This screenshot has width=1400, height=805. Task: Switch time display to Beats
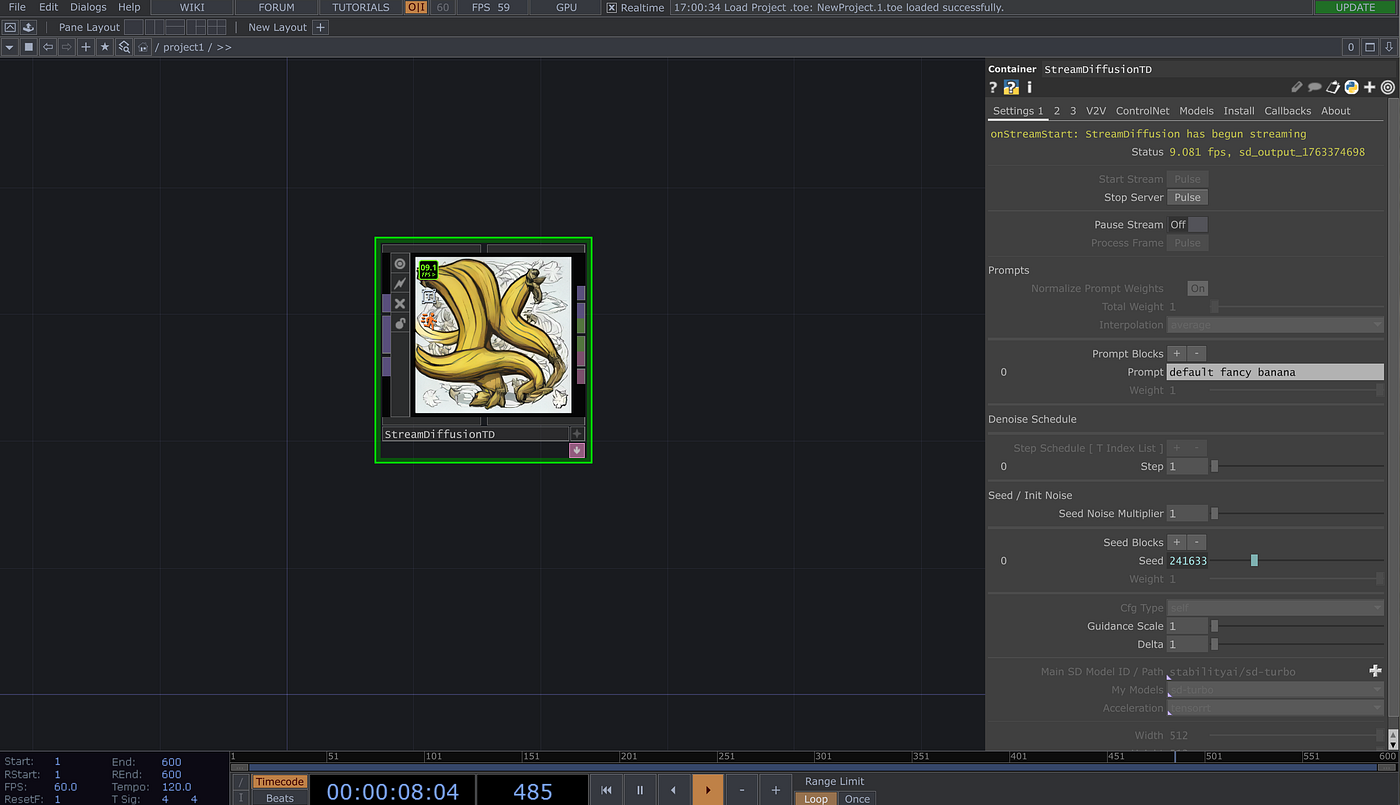point(279,798)
